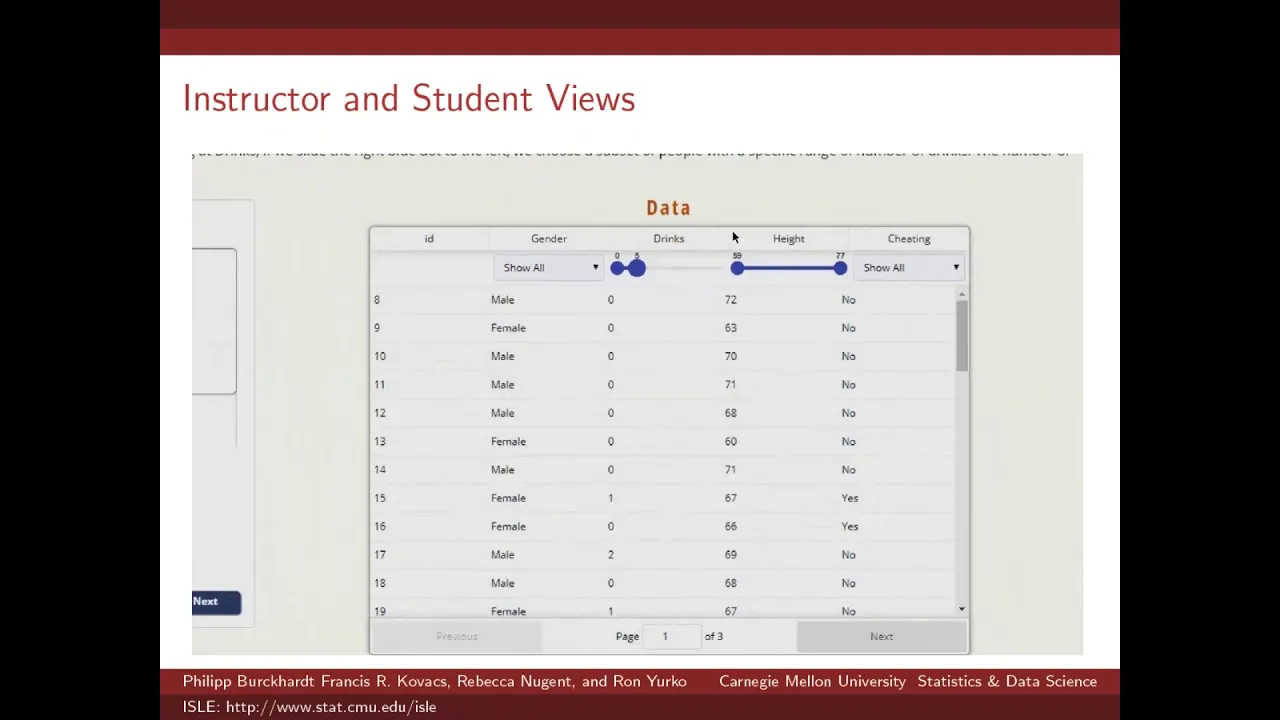
Task: Select id cell 13
Action: coord(380,441)
